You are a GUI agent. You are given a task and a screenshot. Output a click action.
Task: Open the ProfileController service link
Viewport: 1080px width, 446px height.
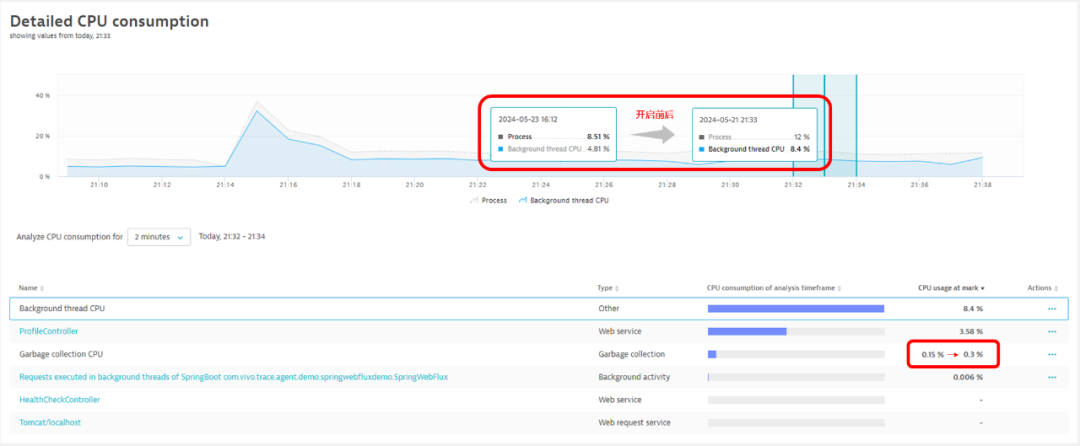[49, 331]
